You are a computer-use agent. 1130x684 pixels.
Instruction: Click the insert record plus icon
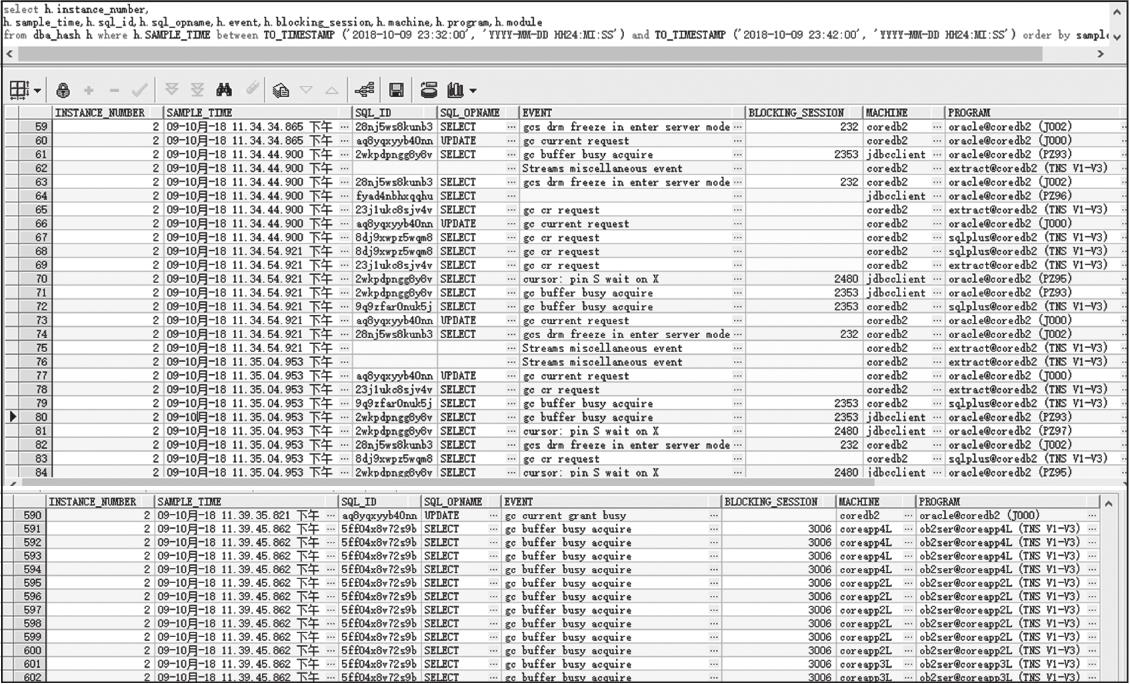pyautogui.click(x=90, y=90)
